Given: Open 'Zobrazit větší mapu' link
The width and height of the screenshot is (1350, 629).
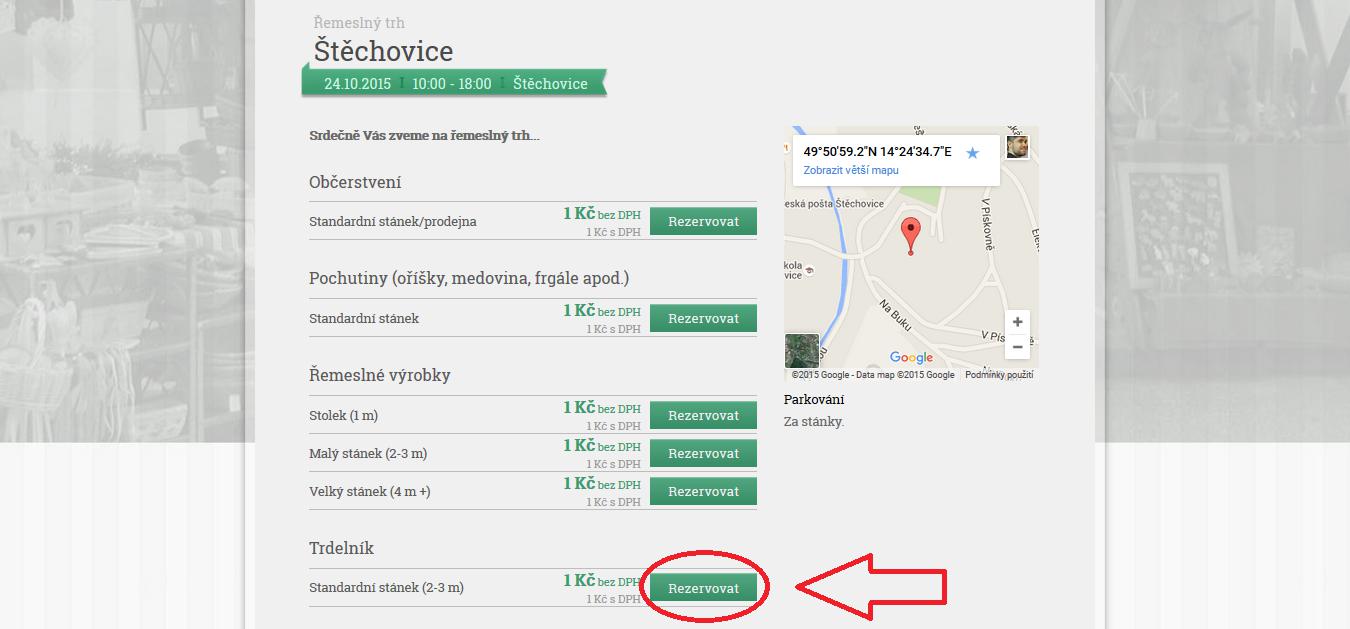Looking at the screenshot, I should click(x=851, y=170).
